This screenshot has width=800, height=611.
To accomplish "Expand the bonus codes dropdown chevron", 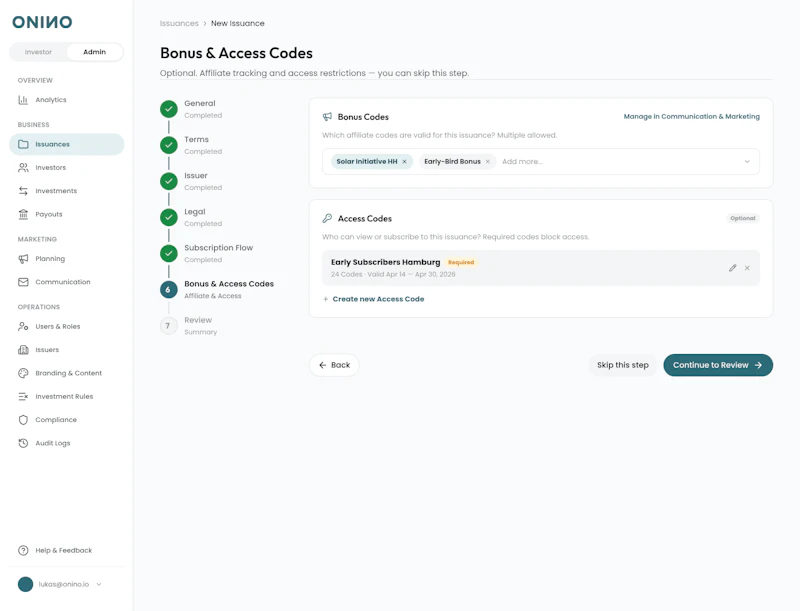I will point(747,162).
